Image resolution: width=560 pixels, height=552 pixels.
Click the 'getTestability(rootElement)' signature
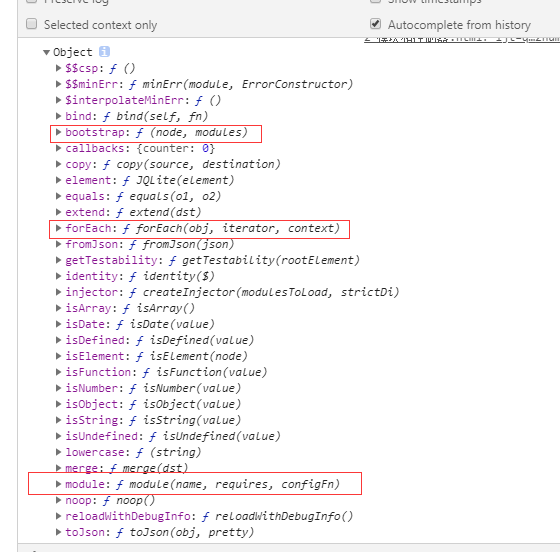tap(271, 260)
